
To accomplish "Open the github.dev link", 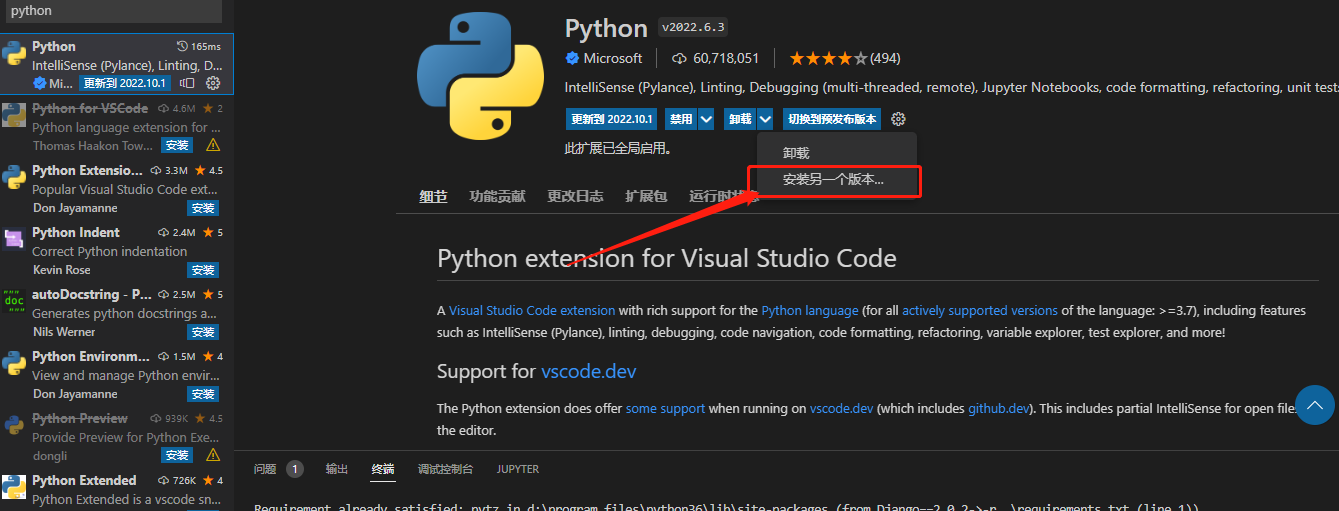I will (999, 409).
